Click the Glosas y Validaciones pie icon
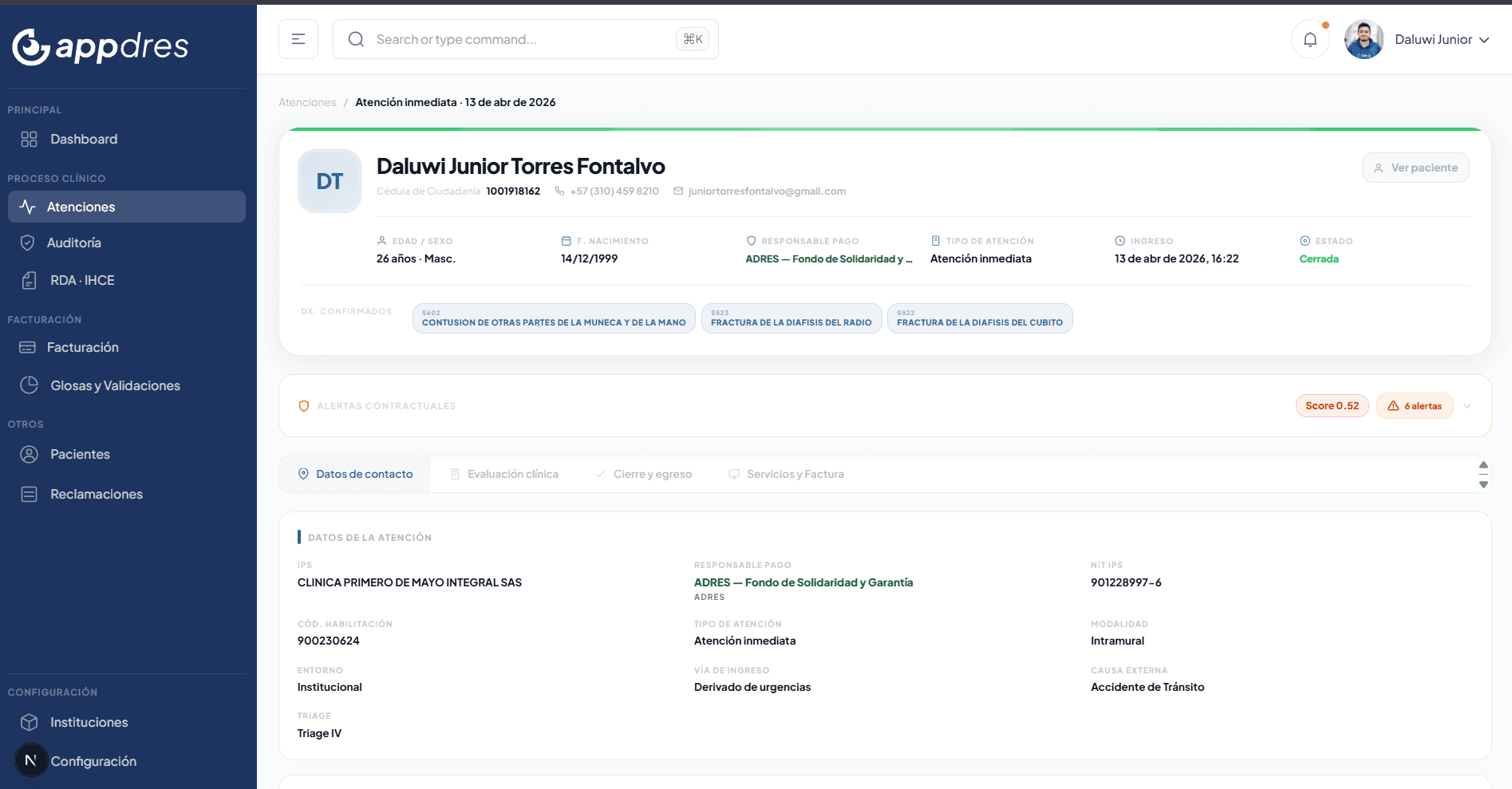The width and height of the screenshot is (1512, 789). click(x=30, y=385)
